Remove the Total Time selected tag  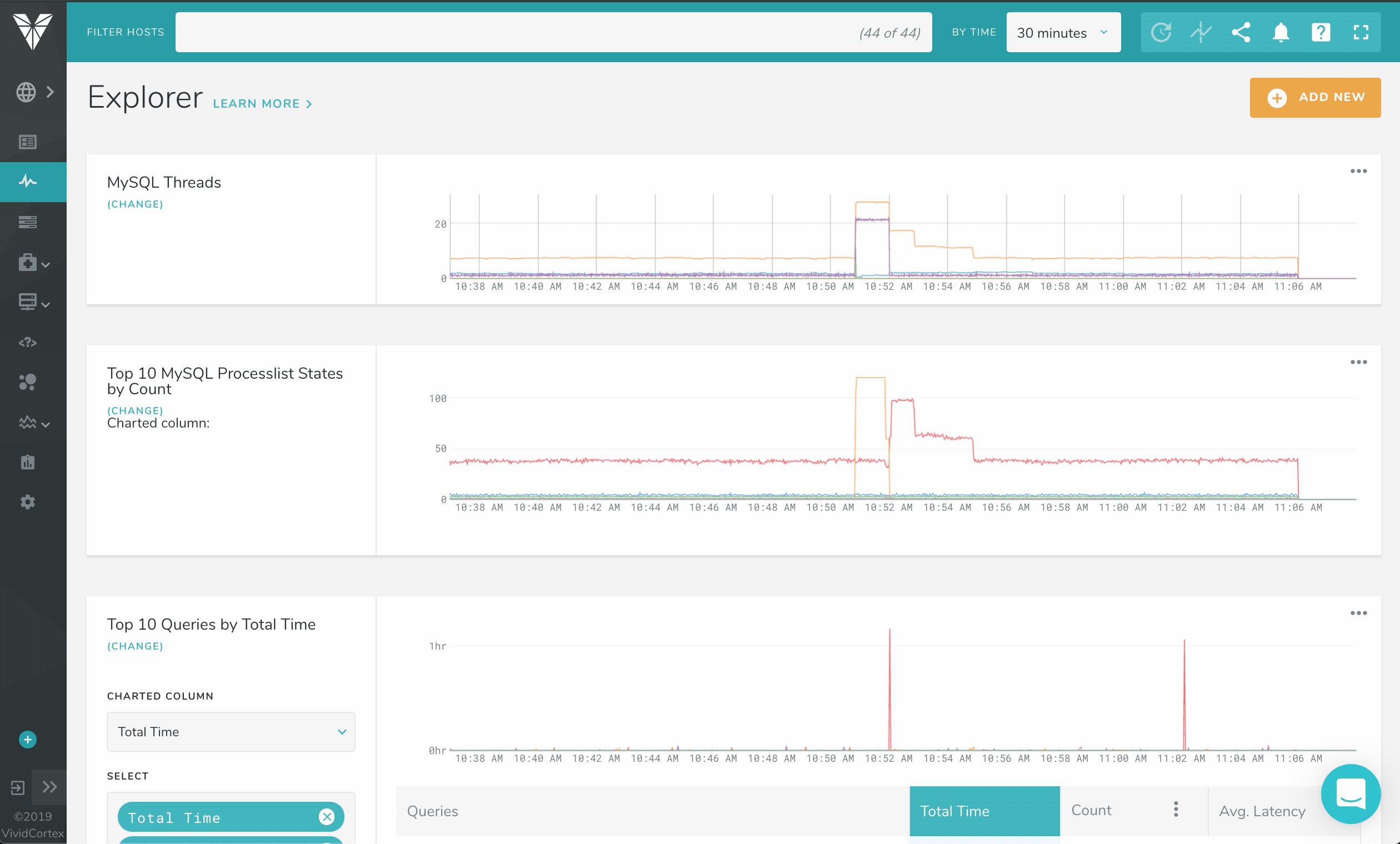[327, 817]
